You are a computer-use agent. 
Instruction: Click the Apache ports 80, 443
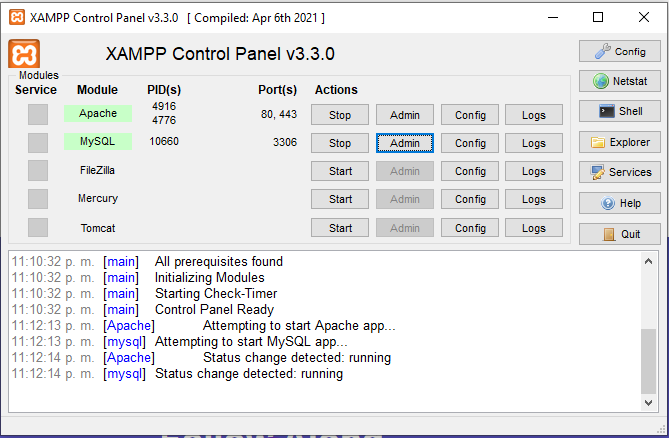pyautogui.click(x=279, y=114)
